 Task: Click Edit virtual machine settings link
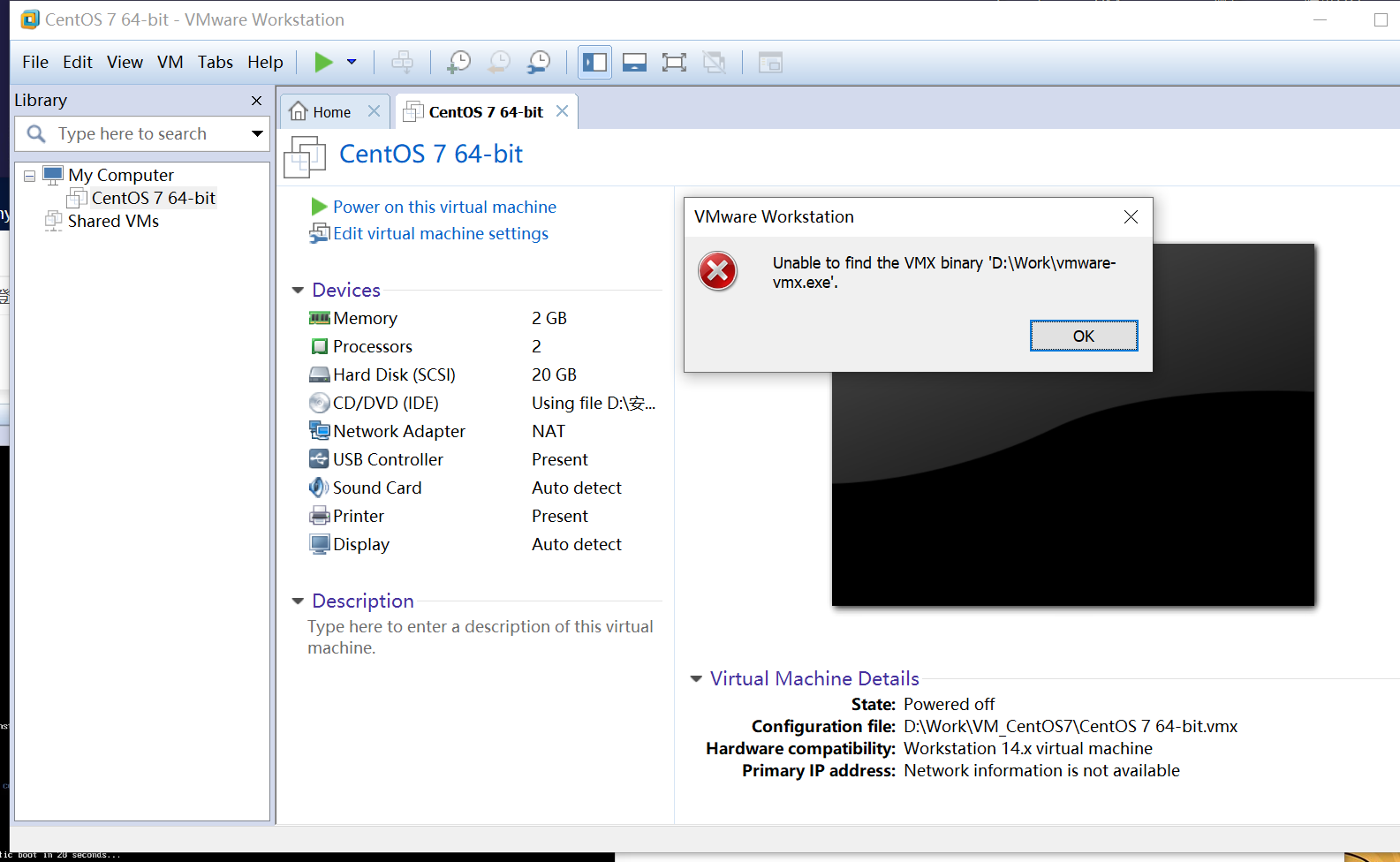(x=441, y=233)
